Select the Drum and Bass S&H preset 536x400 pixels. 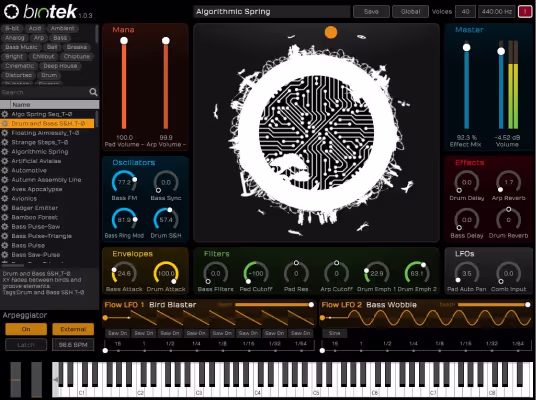tap(47, 123)
